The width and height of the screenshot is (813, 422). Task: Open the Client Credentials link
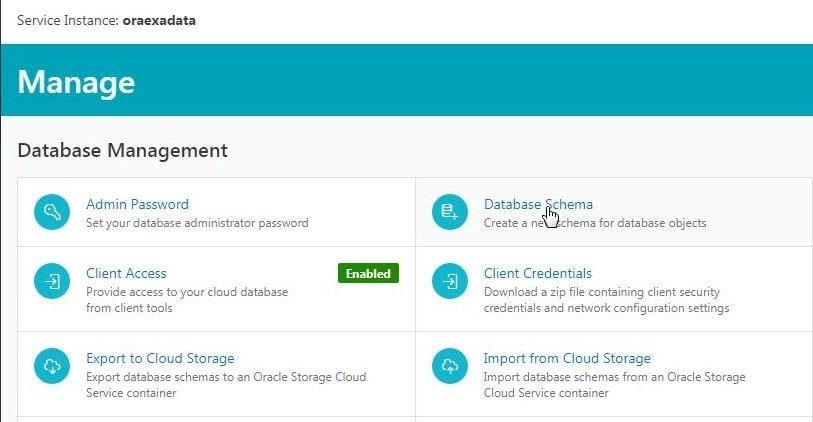(x=538, y=273)
